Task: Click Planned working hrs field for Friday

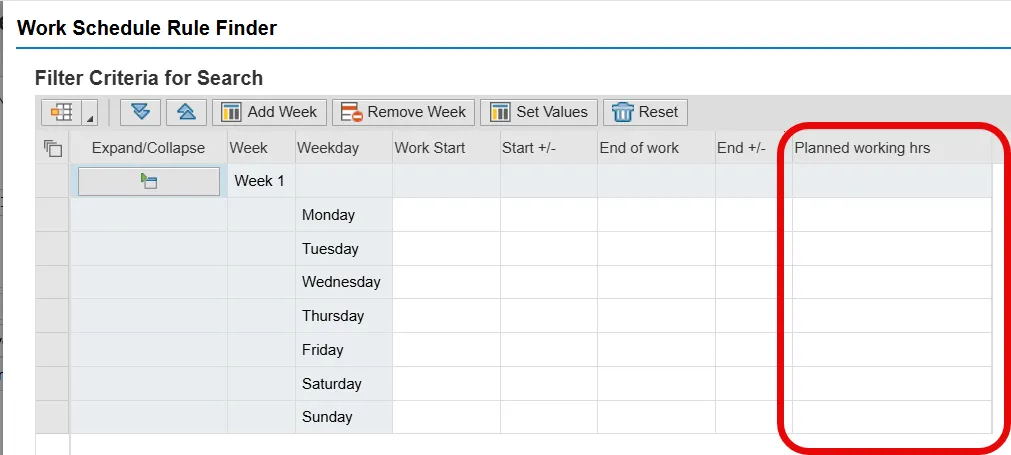Action: click(x=892, y=350)
